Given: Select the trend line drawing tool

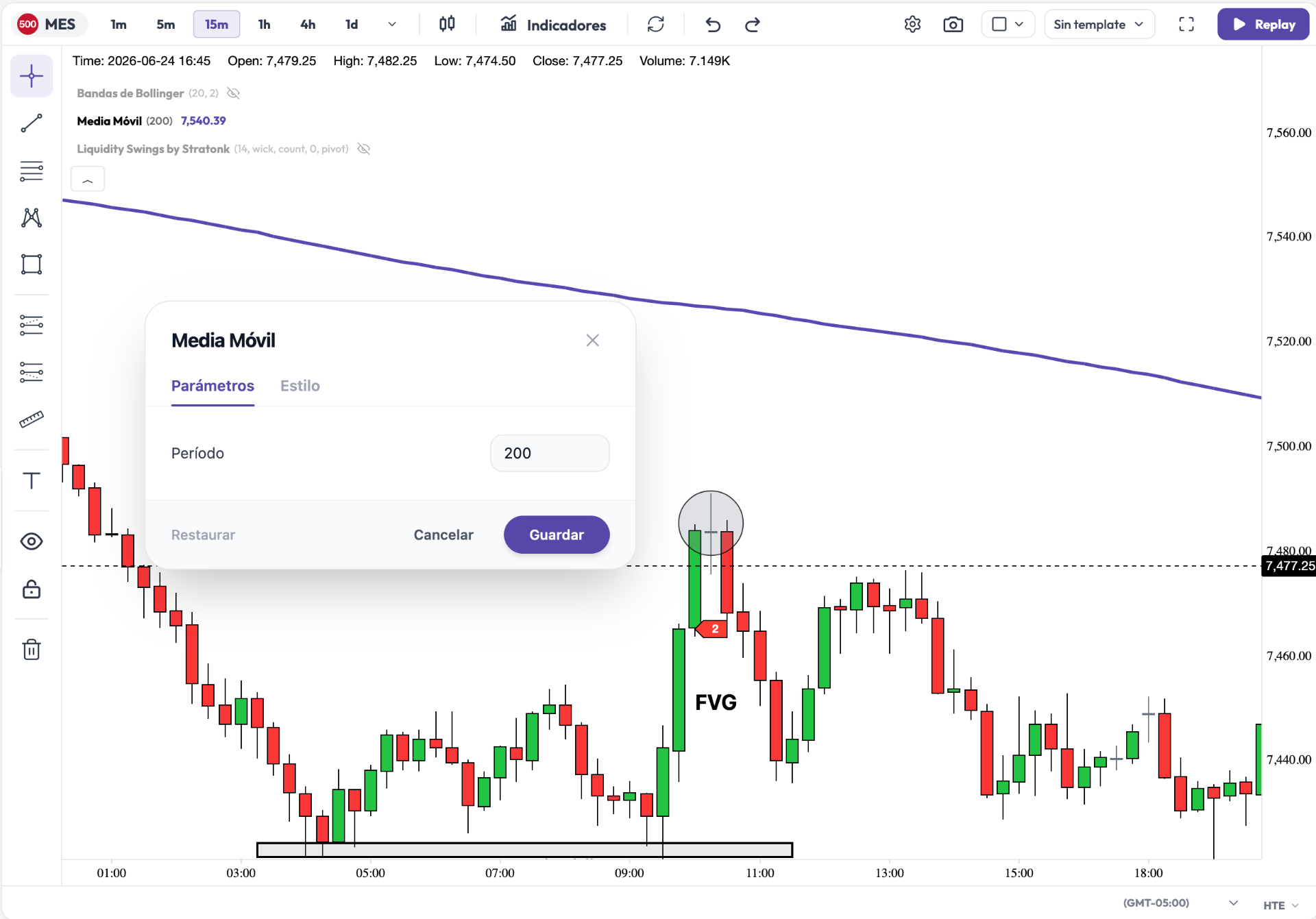Looking at the screenshot, I should 32,123.
